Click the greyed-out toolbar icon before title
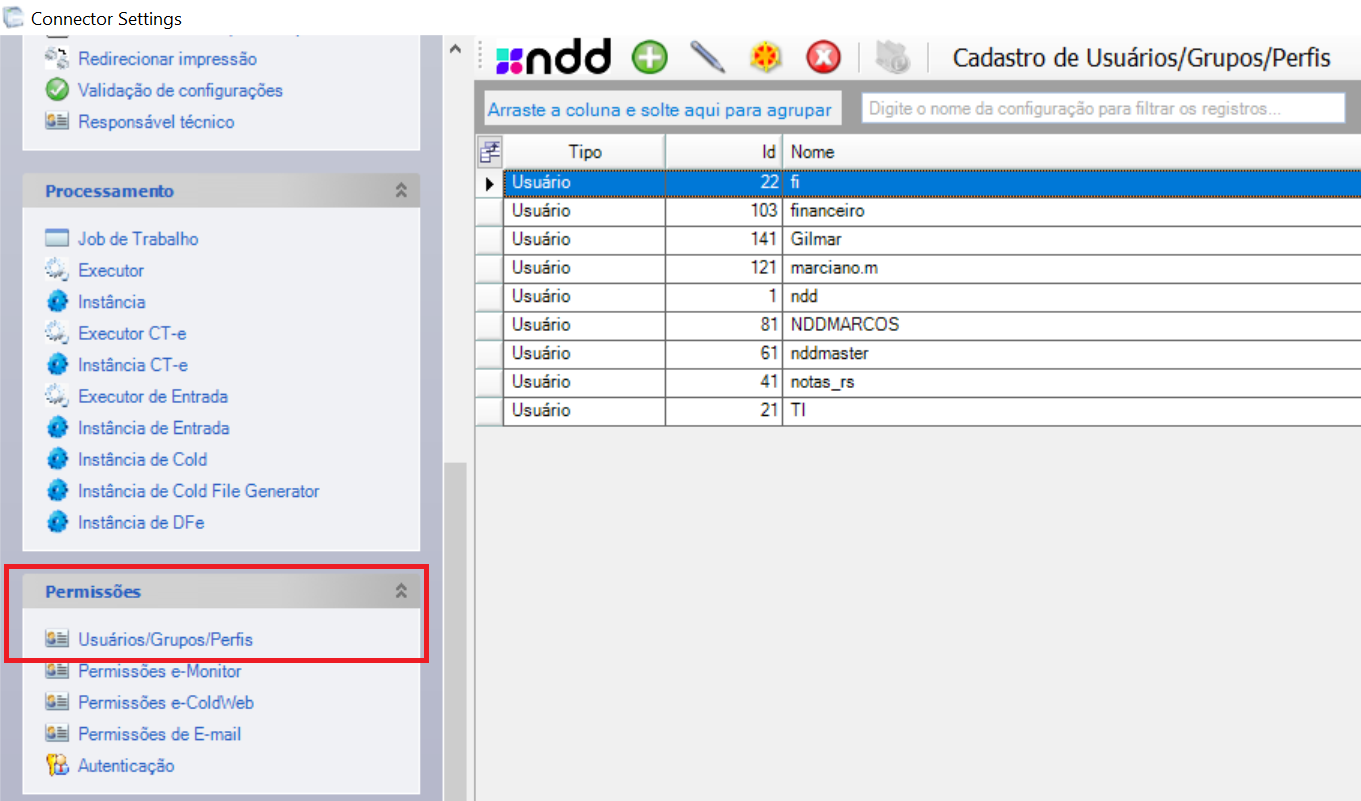 coord(892,57)
